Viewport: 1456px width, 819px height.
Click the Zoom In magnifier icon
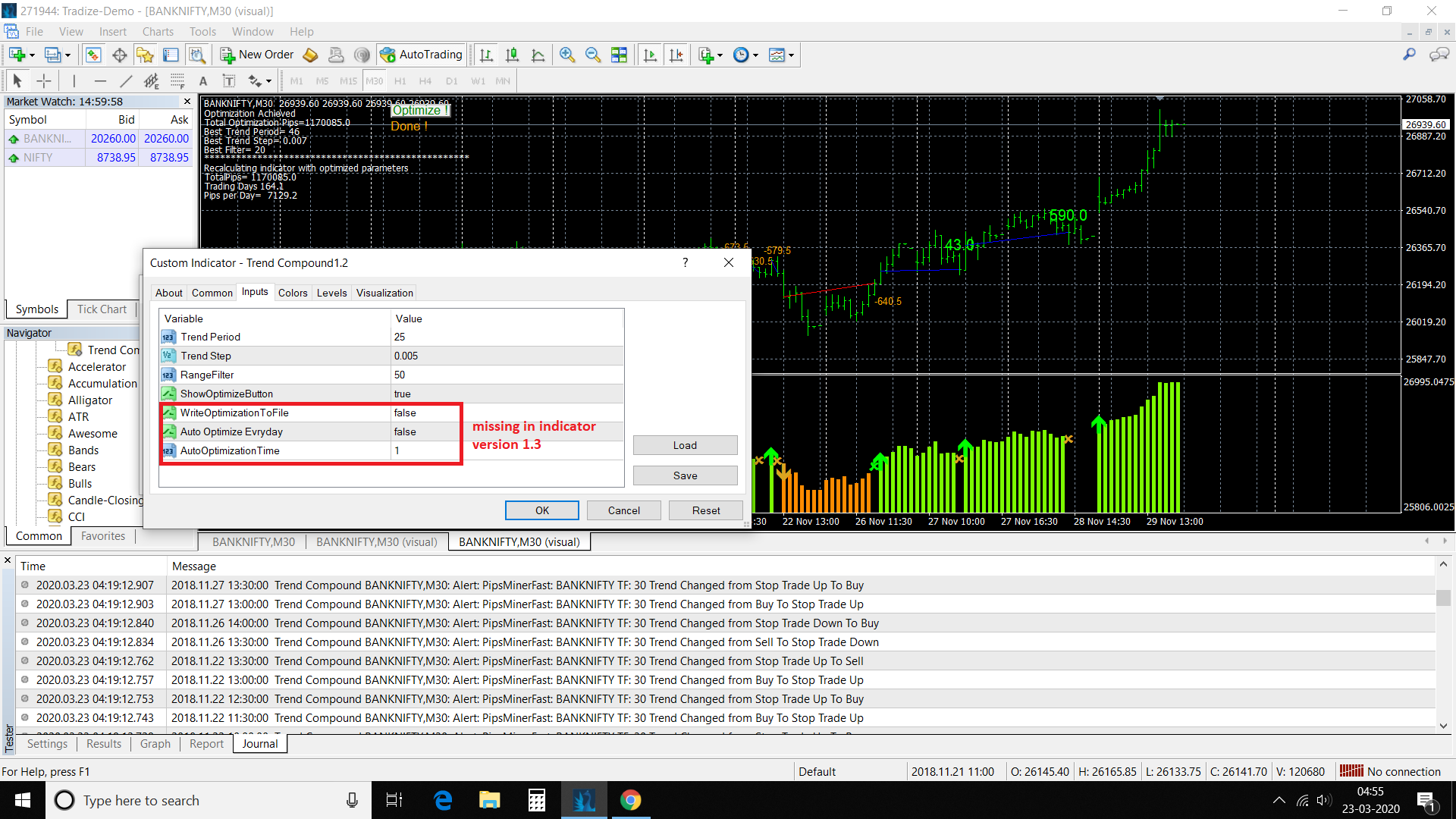pos(566,55)
